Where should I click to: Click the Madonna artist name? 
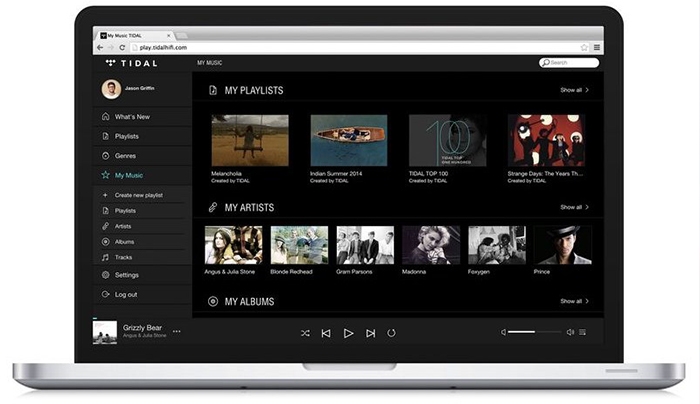(x=414, y=272)
